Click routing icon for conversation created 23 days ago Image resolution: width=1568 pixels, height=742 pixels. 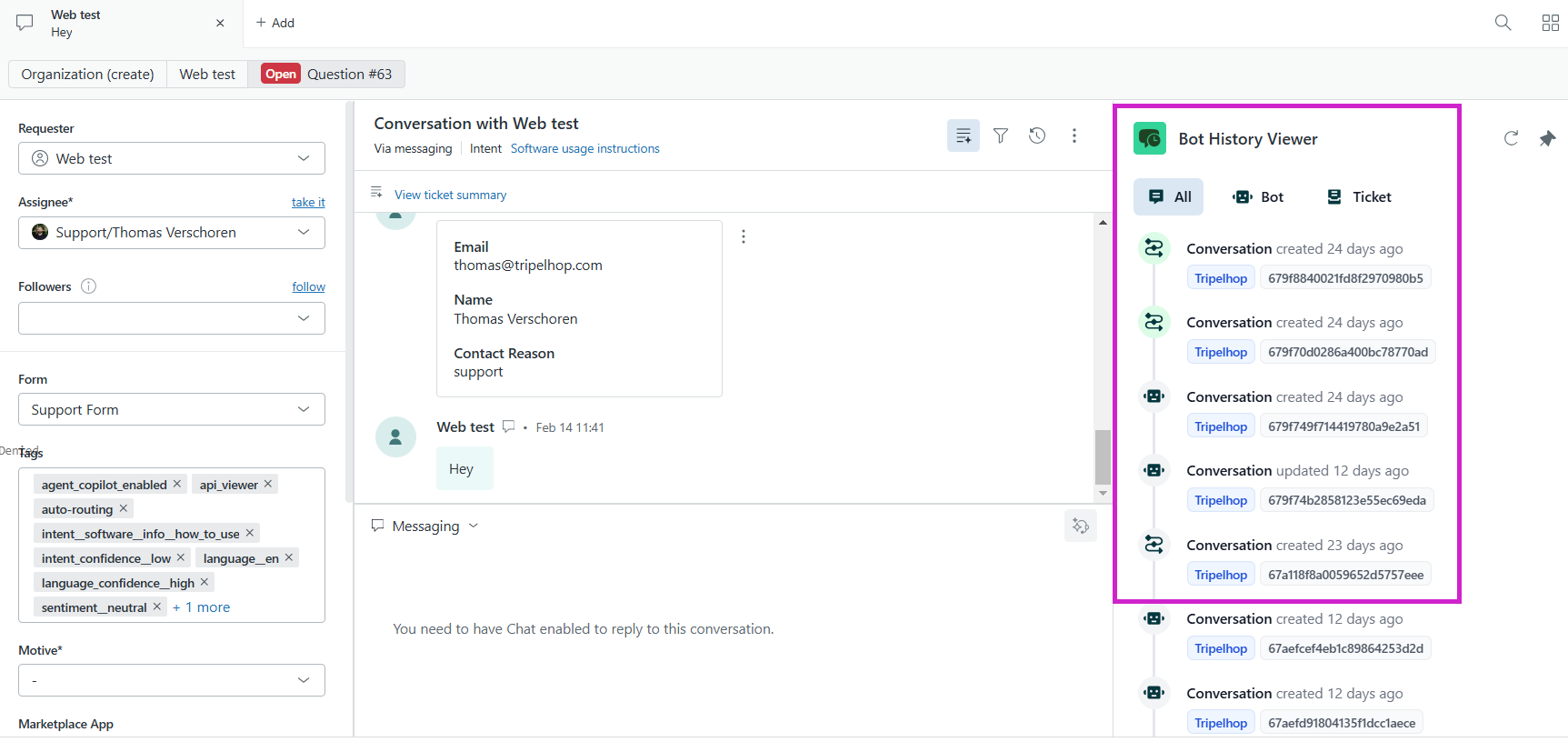pyautogui.click(x=1154, y=545)
